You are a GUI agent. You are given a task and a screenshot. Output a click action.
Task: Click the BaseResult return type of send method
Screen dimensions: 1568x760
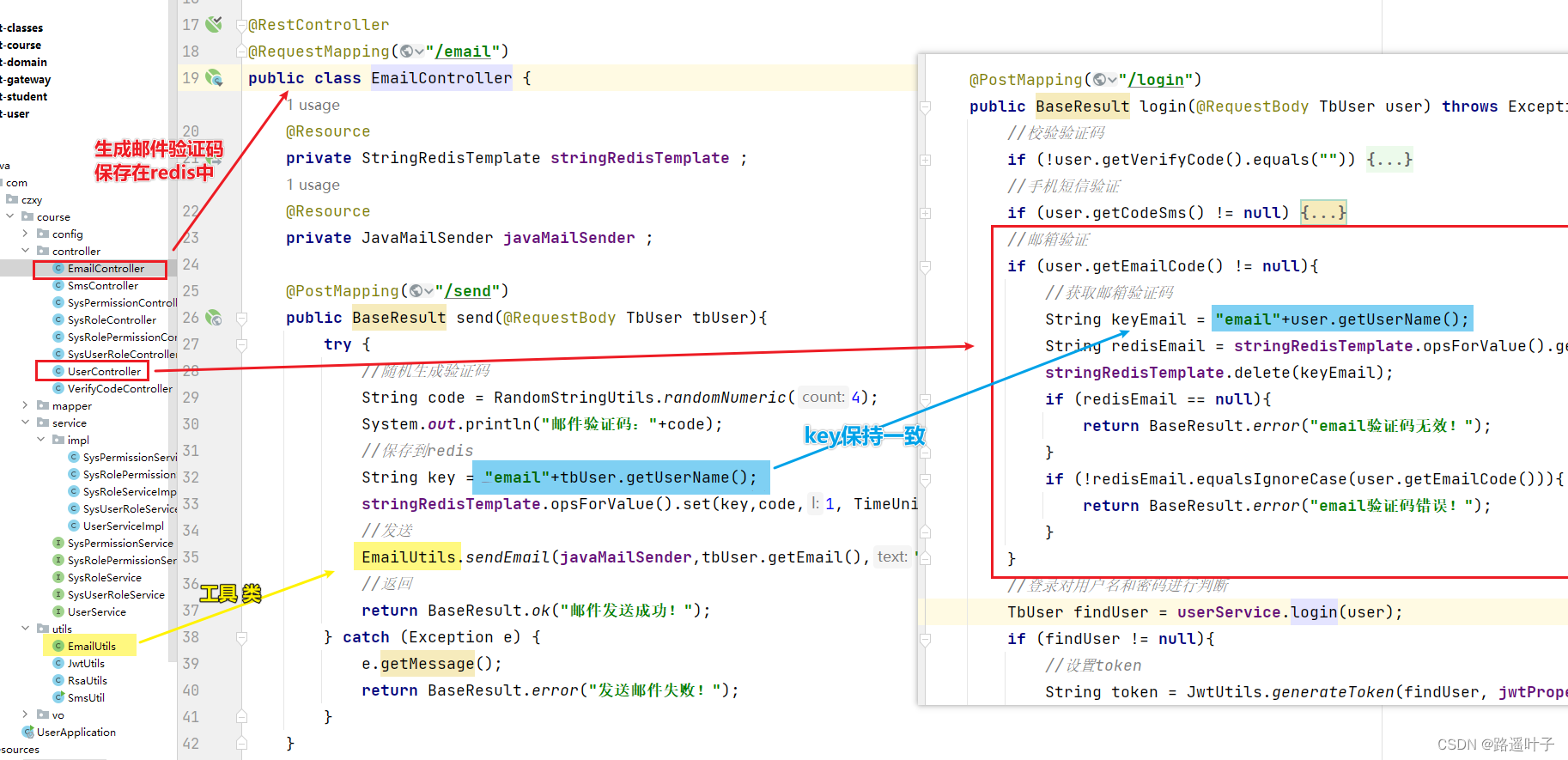point(398,318)
